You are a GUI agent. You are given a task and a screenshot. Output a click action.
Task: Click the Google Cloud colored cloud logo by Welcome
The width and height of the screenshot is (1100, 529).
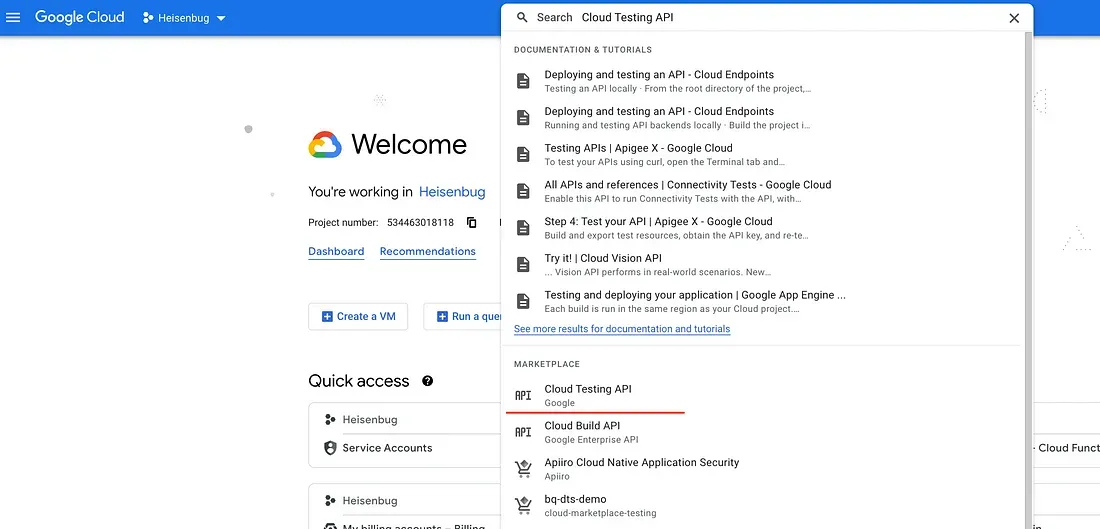tap(325, 145)
